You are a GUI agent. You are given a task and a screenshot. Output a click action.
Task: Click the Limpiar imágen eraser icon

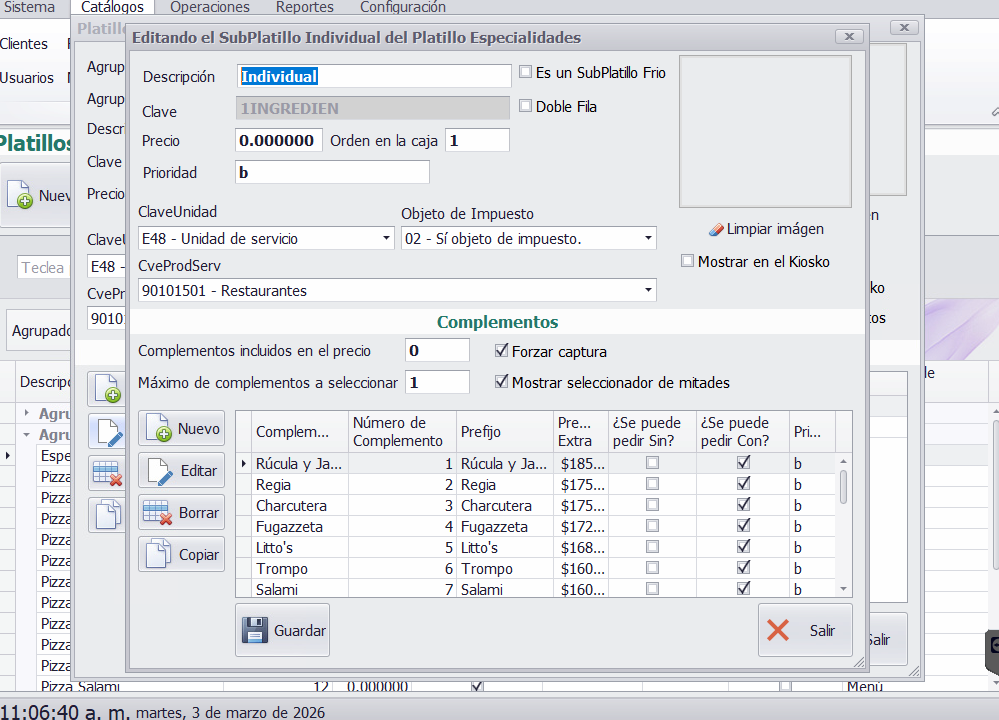pos(715,229)
